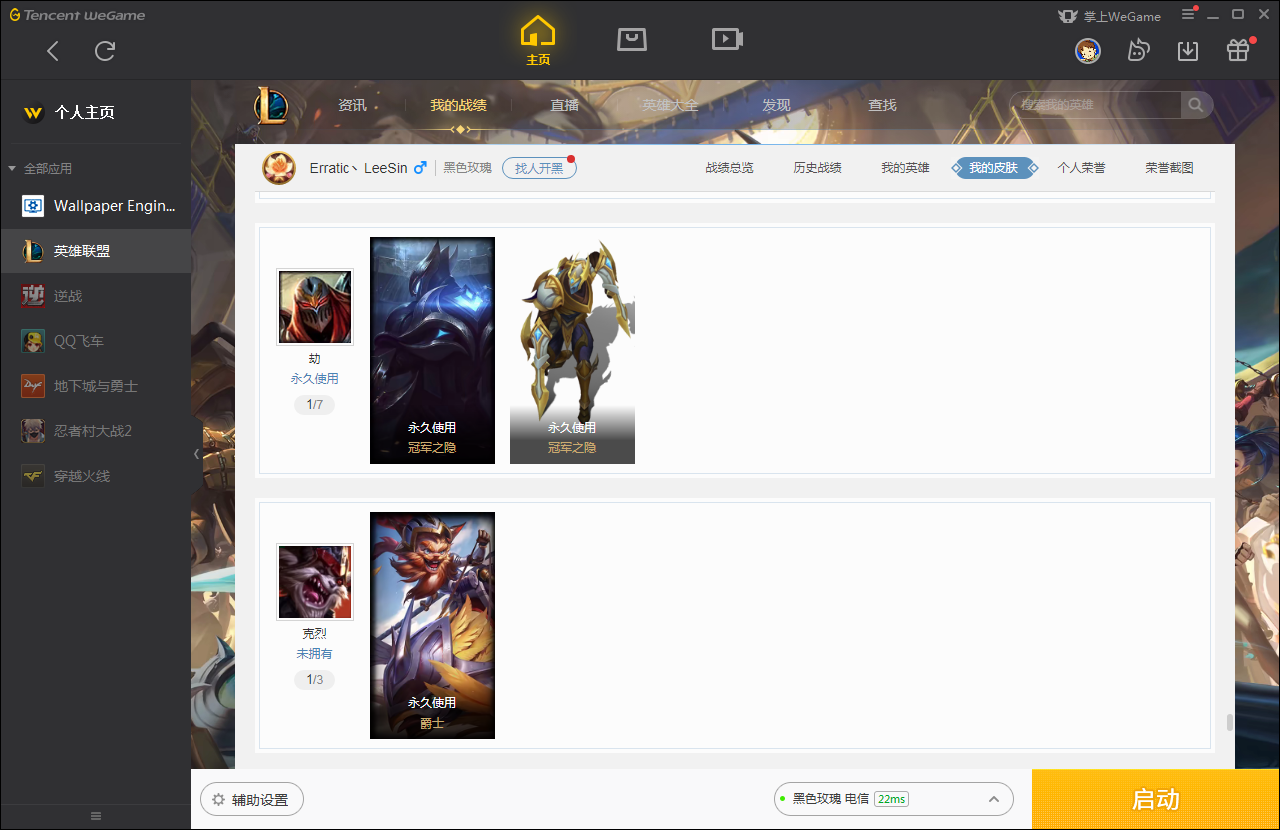The width and height of the screenshot is (1280, 830).
Task: Switch to 我的英雄 tab
Action: point(905,168)
